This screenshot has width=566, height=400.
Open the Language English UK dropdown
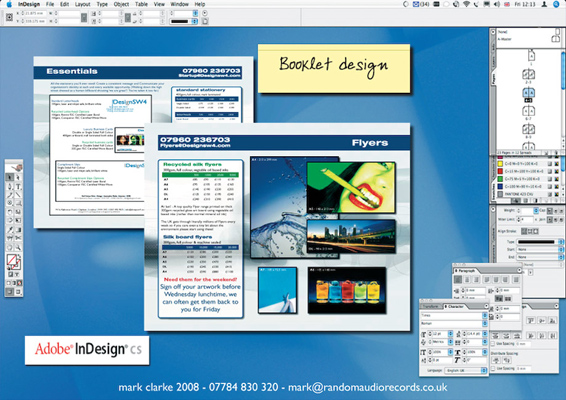[x=466, y=371]
